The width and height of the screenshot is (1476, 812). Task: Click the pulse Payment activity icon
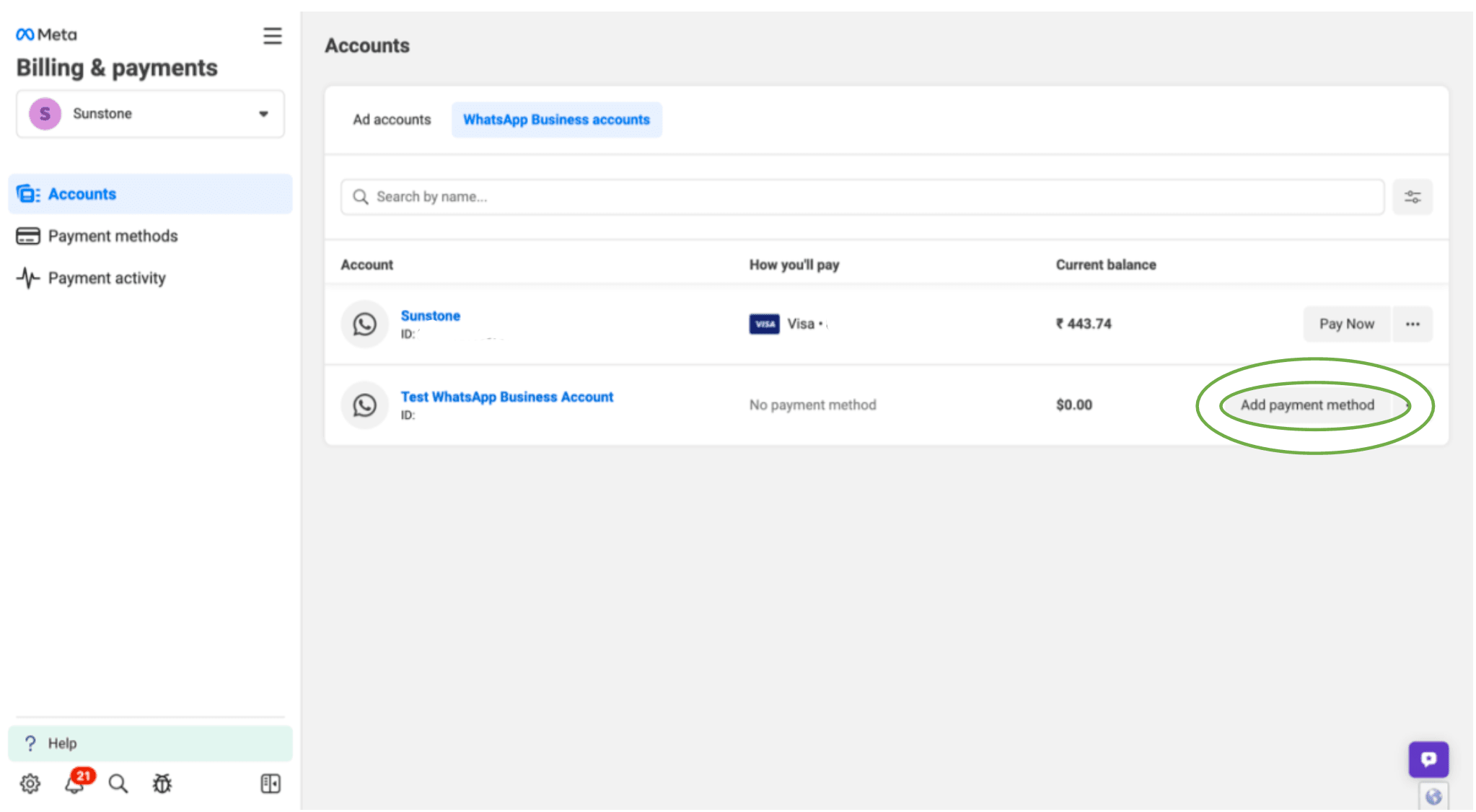tap(28, 278)
